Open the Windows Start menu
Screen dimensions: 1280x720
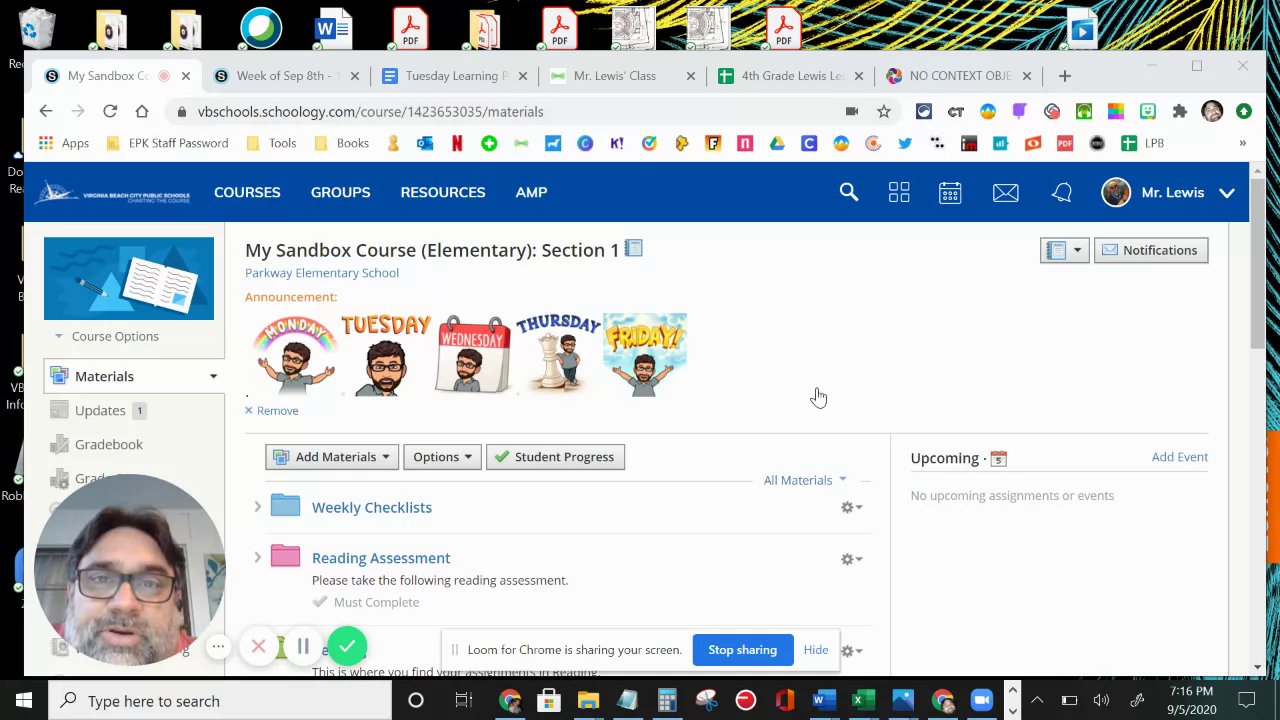point(24,701)
